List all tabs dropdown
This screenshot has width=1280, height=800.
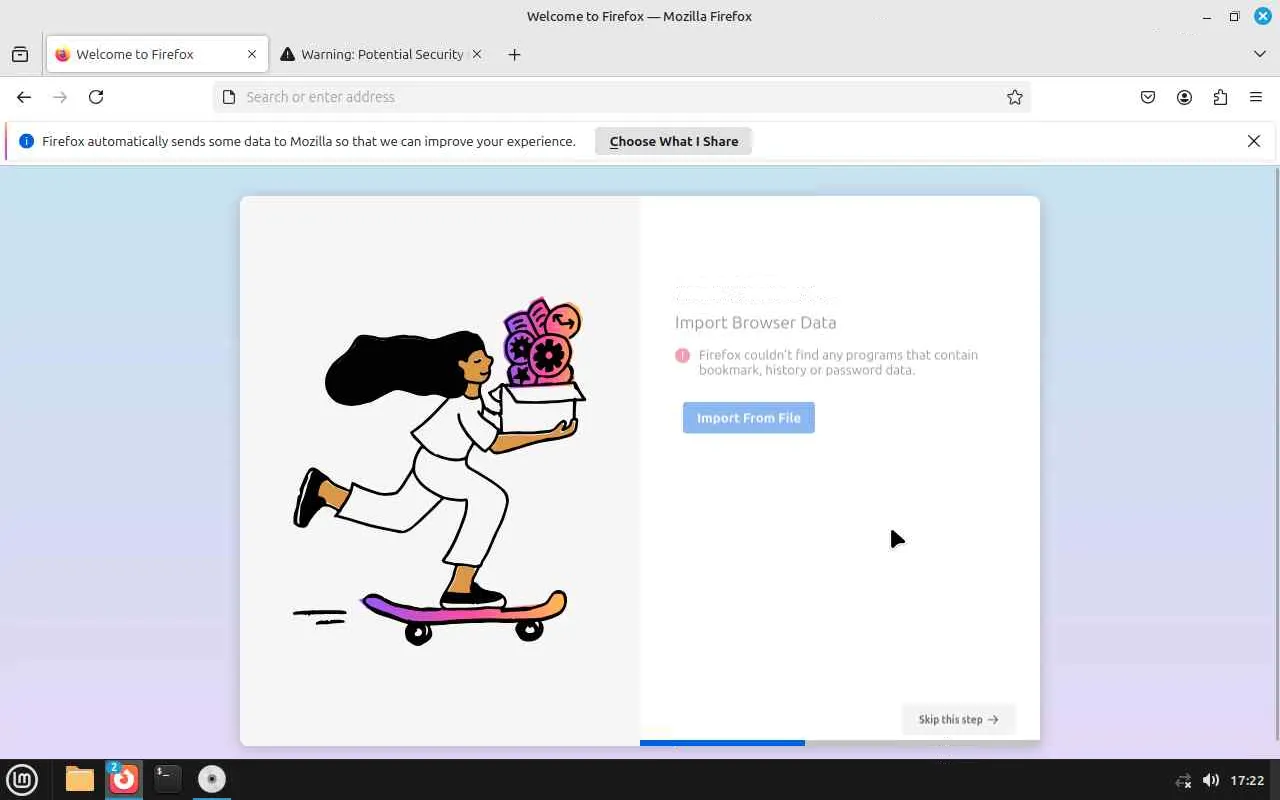[x=1260, y=54]
